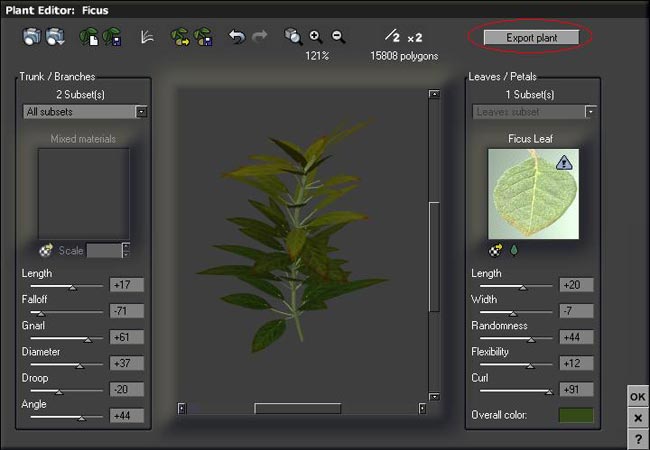Screen dimensions: 650x450
Task: Click second plant icon with blue disk
Action: point(204,36)
